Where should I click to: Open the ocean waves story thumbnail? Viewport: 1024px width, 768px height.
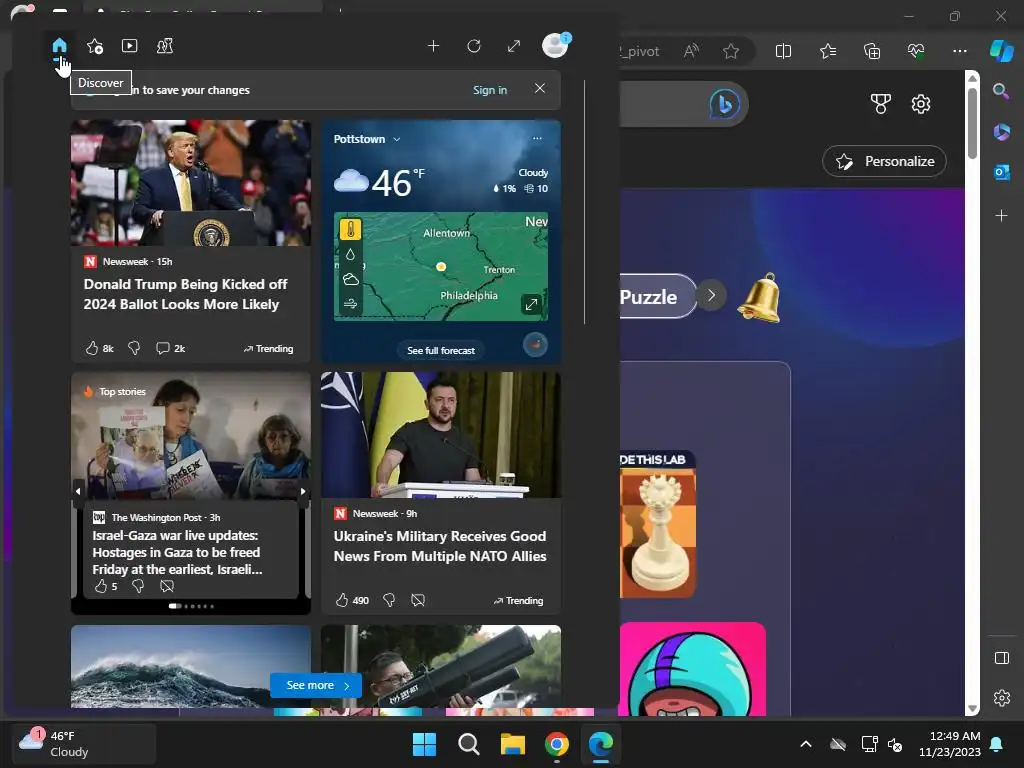[x=191, y=666]
